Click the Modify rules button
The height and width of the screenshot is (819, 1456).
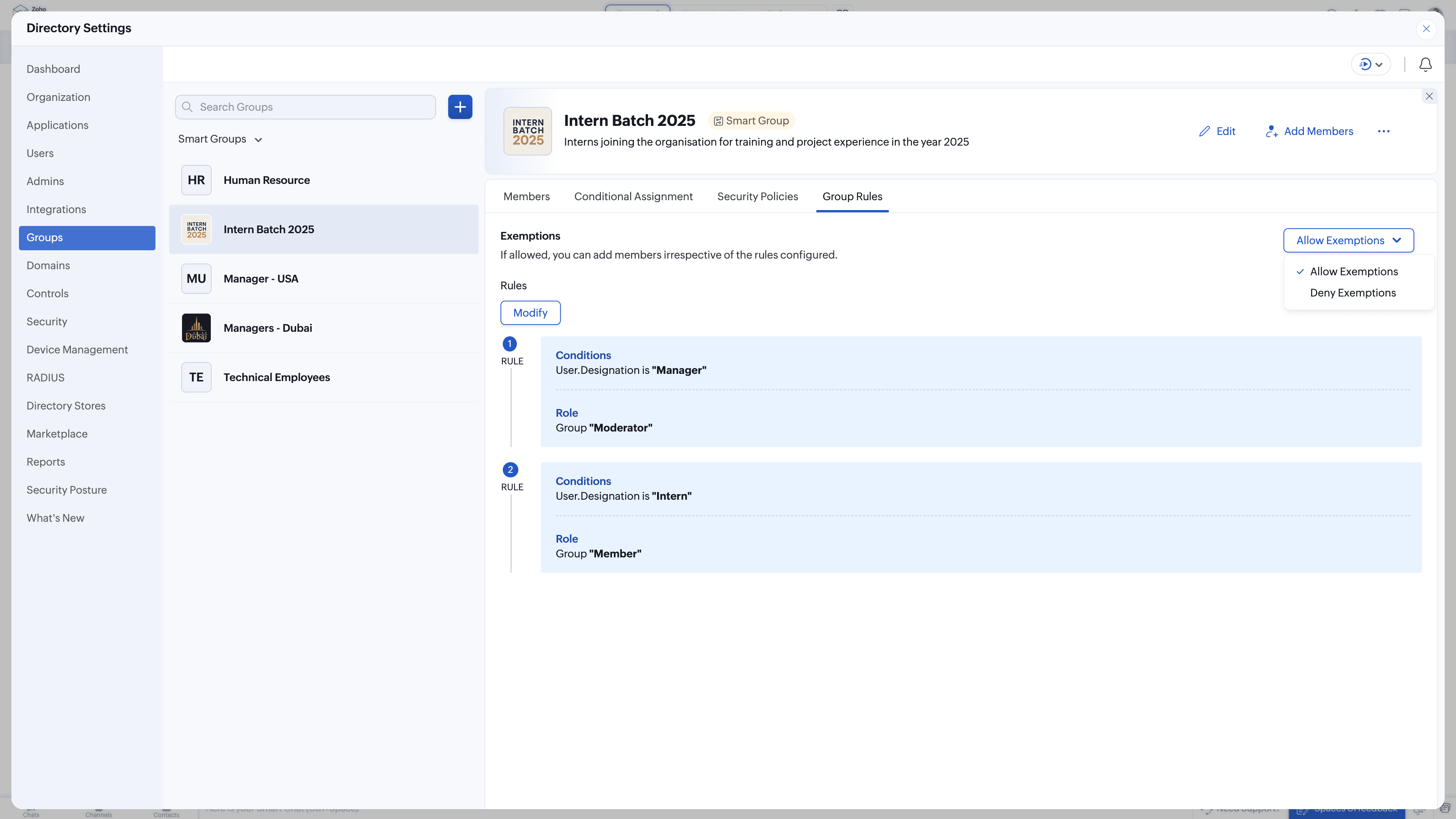point(530,312)
